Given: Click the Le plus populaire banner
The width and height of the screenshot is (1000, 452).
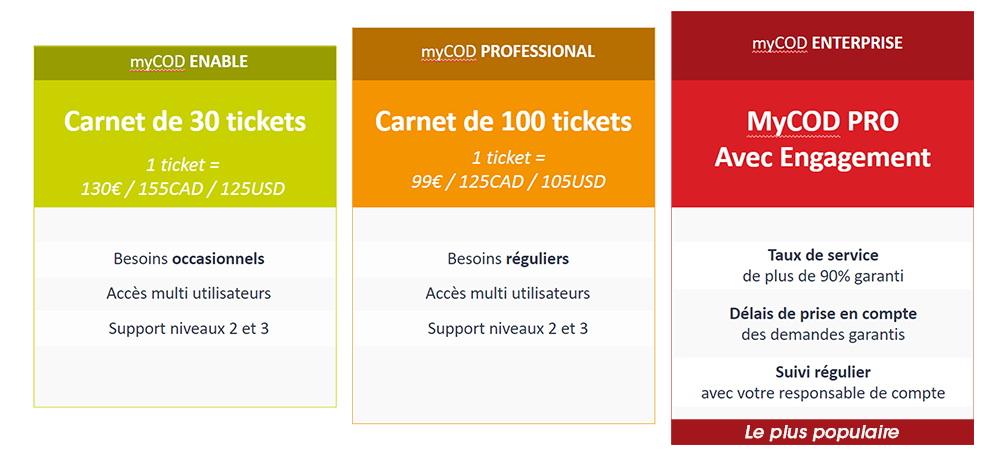Looking at the screenshot, I should coord(822,432).
